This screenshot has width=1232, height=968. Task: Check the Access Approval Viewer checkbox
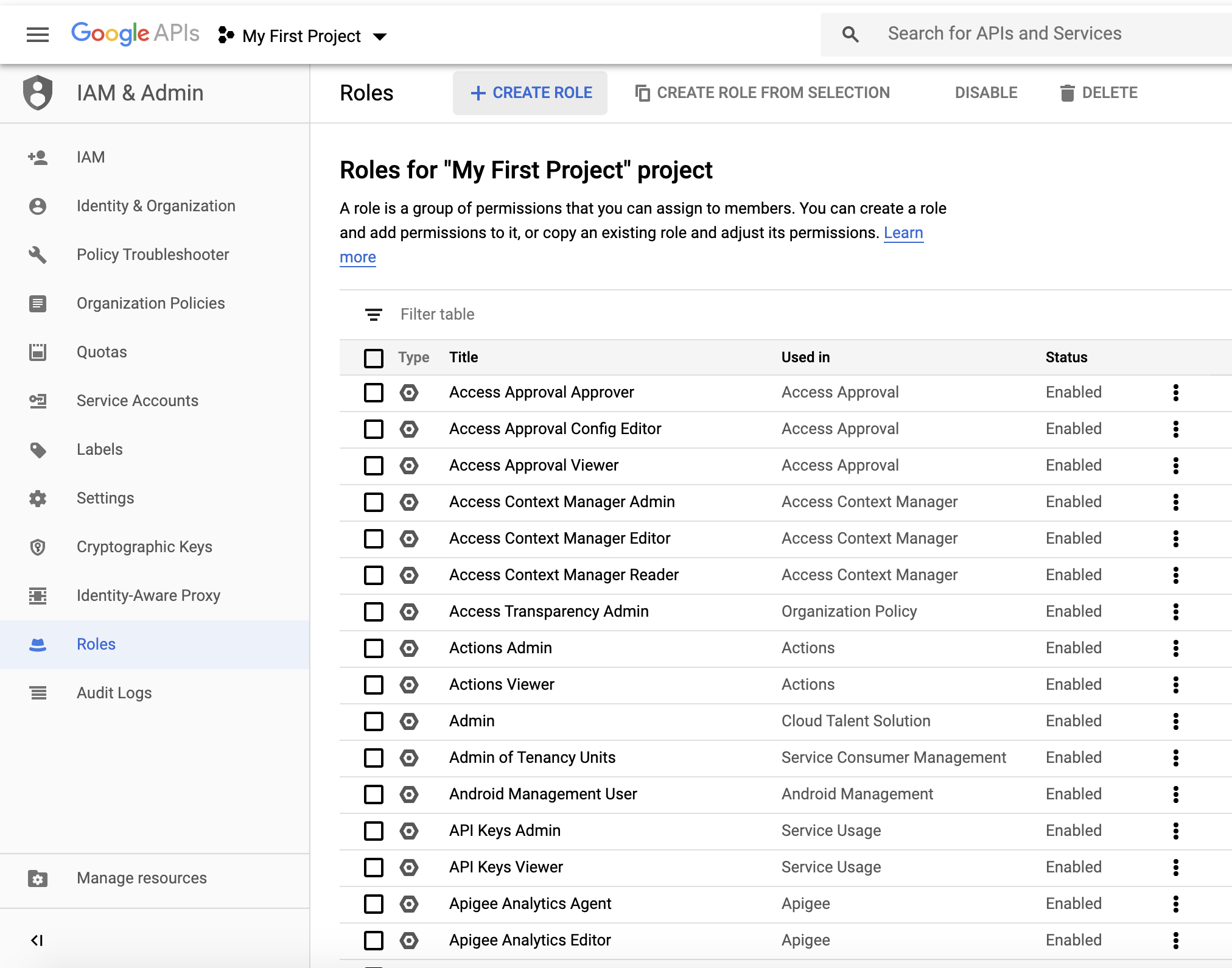click(x=374, y=466)
